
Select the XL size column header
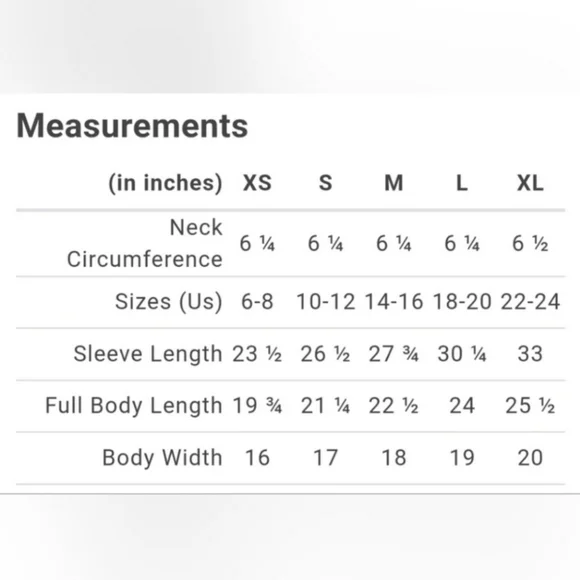click(530, 183)
